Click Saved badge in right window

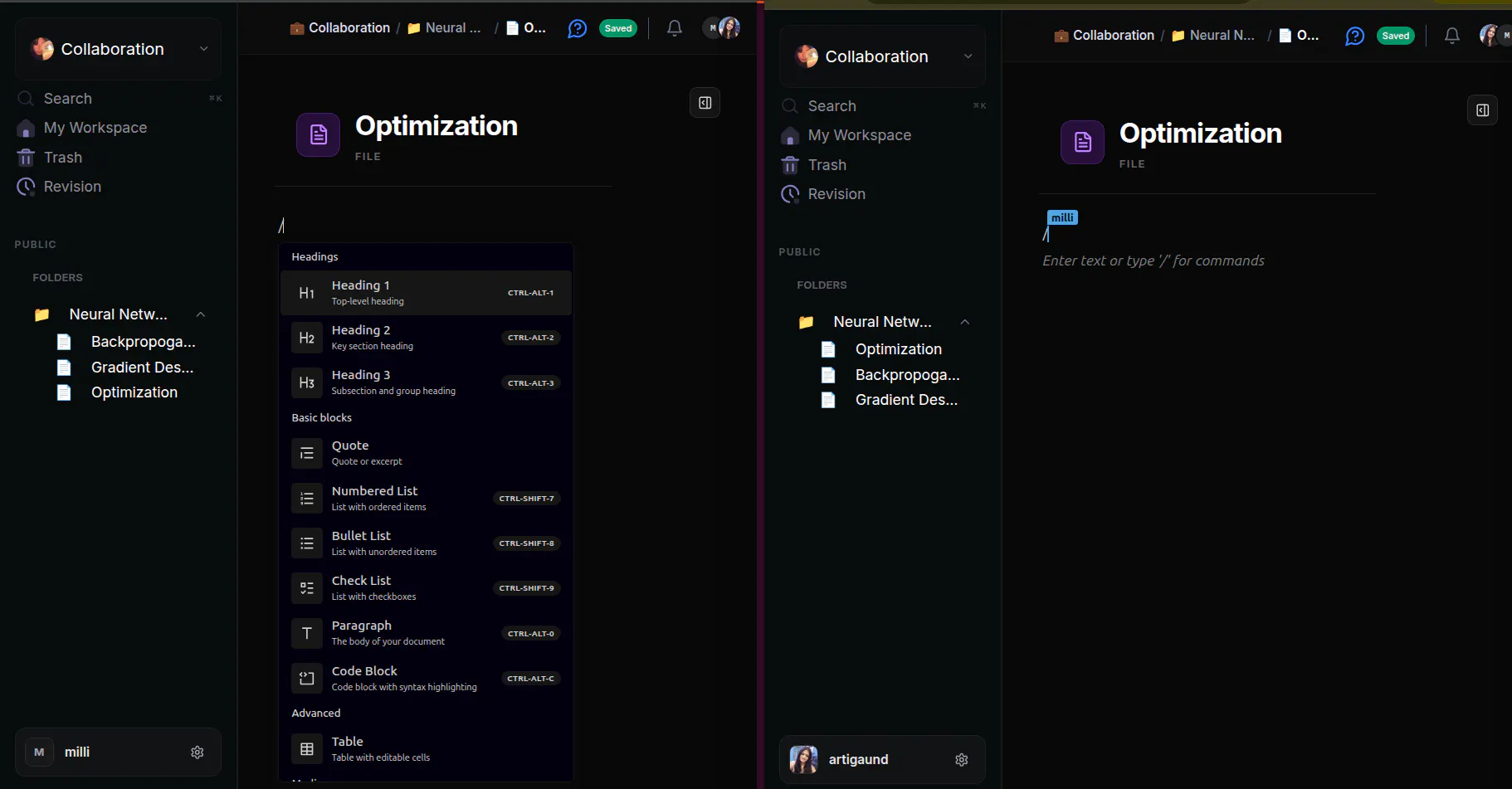pyautogui.click(x=1396, y=36)
